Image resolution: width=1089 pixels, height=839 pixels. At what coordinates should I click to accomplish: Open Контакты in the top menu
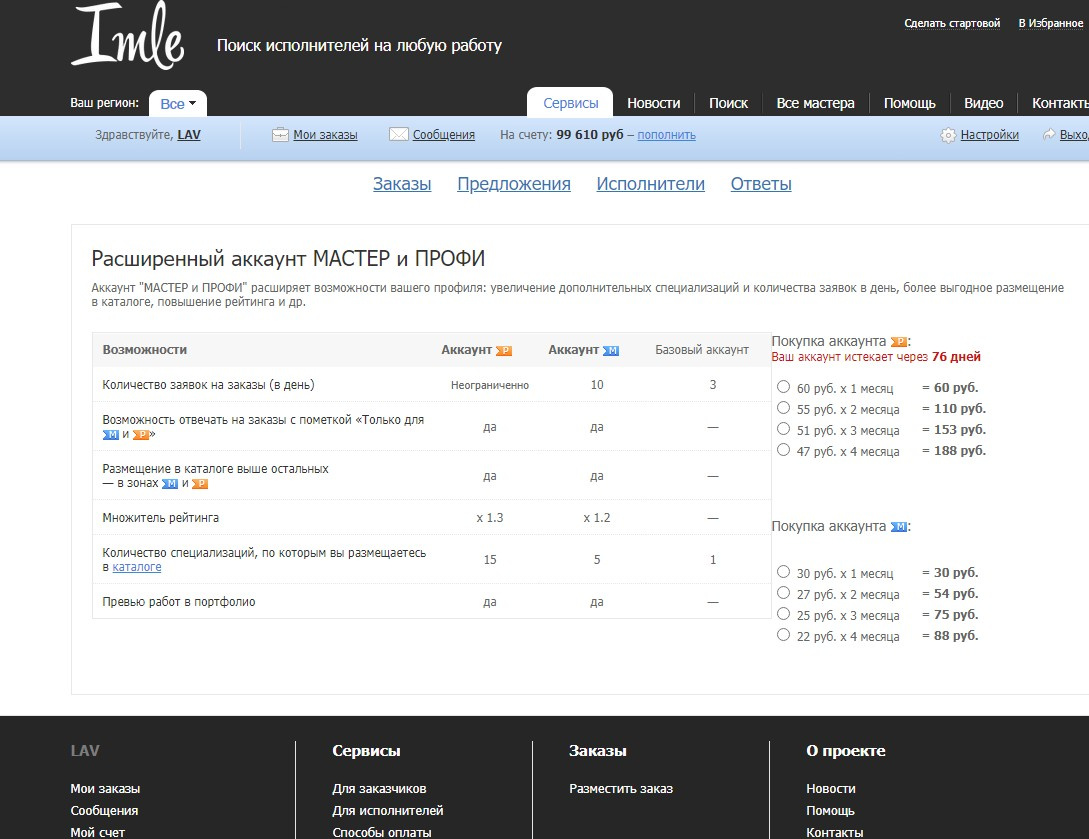coord(1060,103)
